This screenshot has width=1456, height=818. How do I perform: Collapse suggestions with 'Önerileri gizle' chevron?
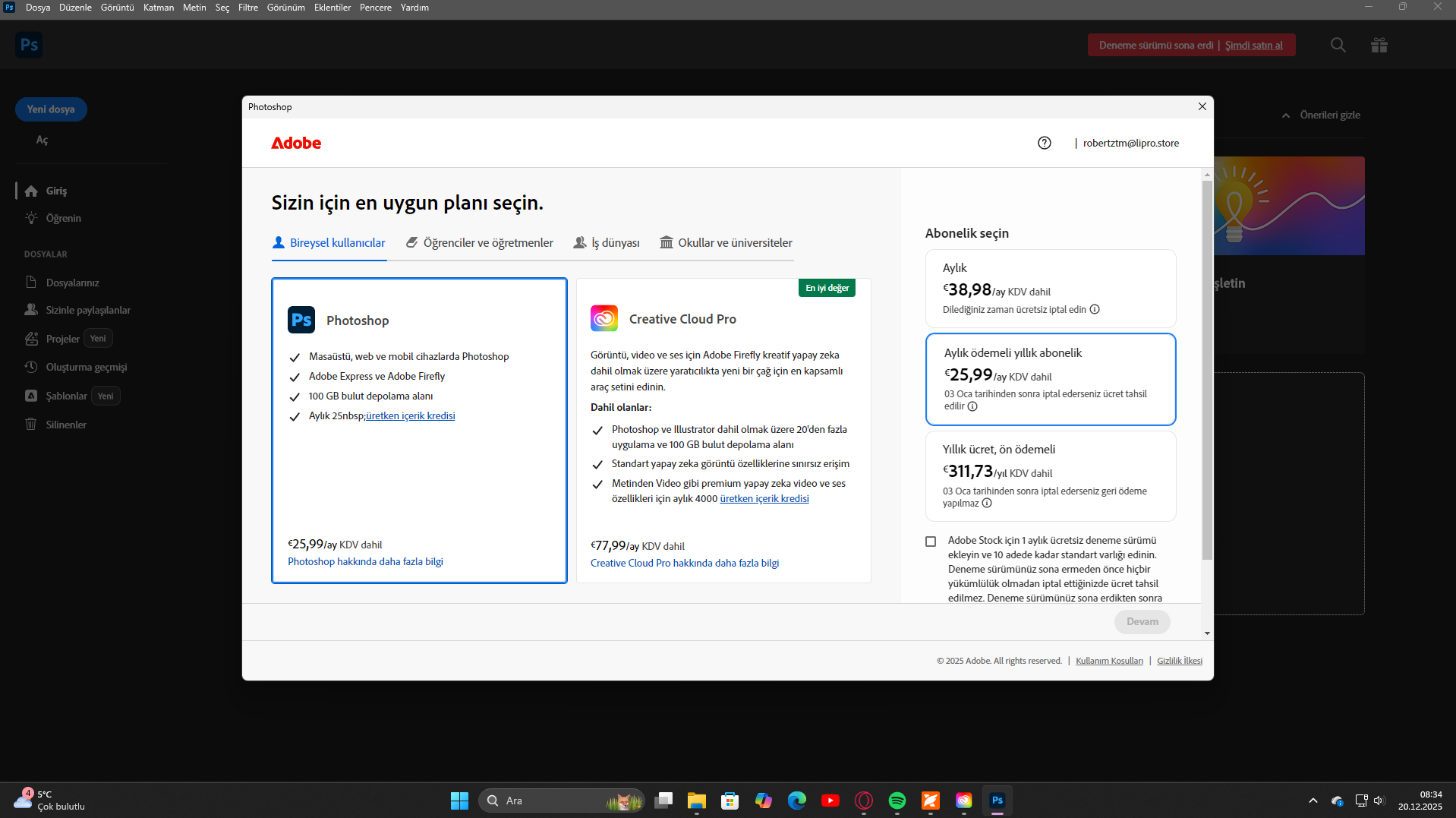coord(1286,115)
